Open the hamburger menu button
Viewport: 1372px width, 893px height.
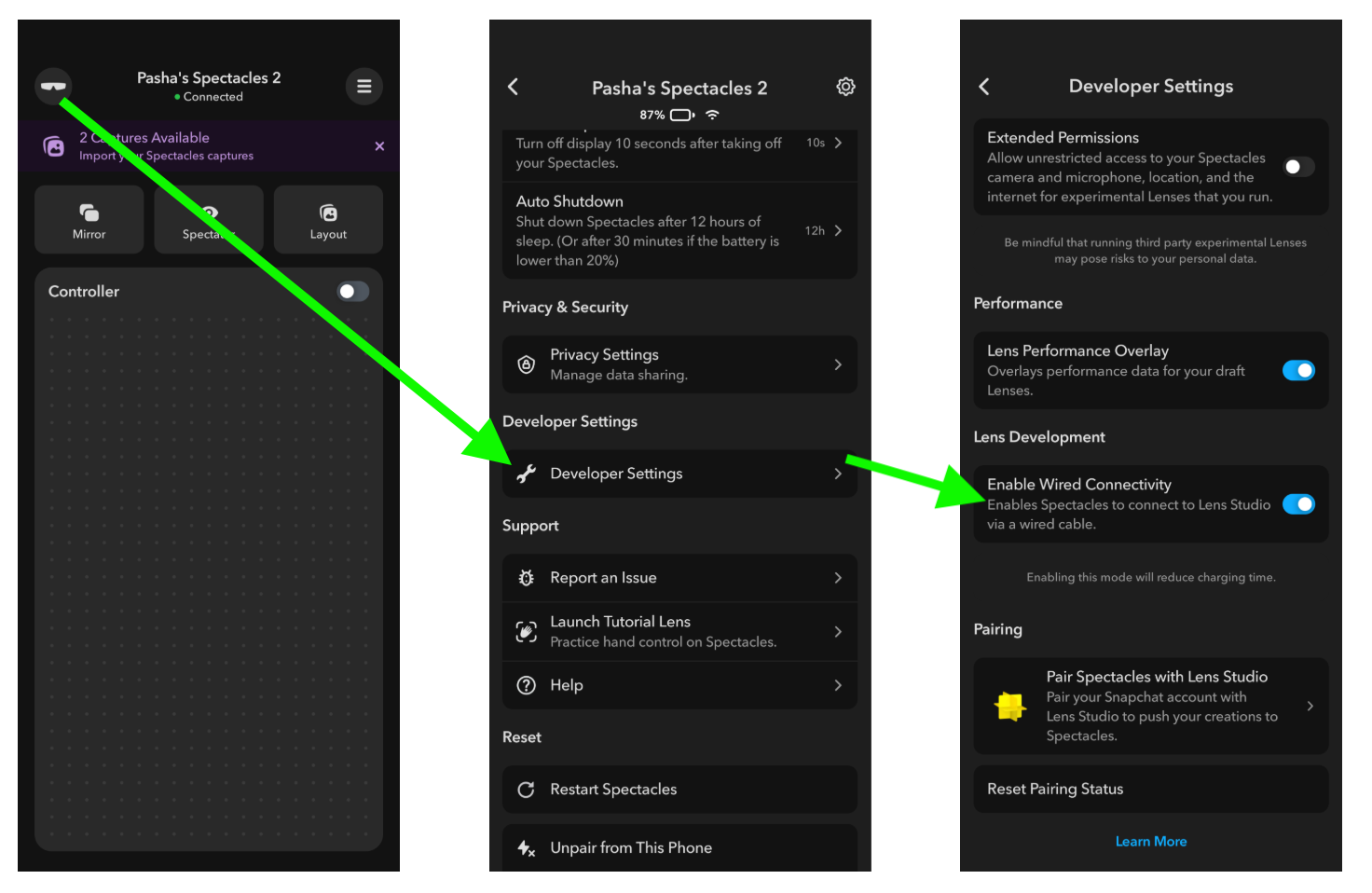(x=364, y=87)
